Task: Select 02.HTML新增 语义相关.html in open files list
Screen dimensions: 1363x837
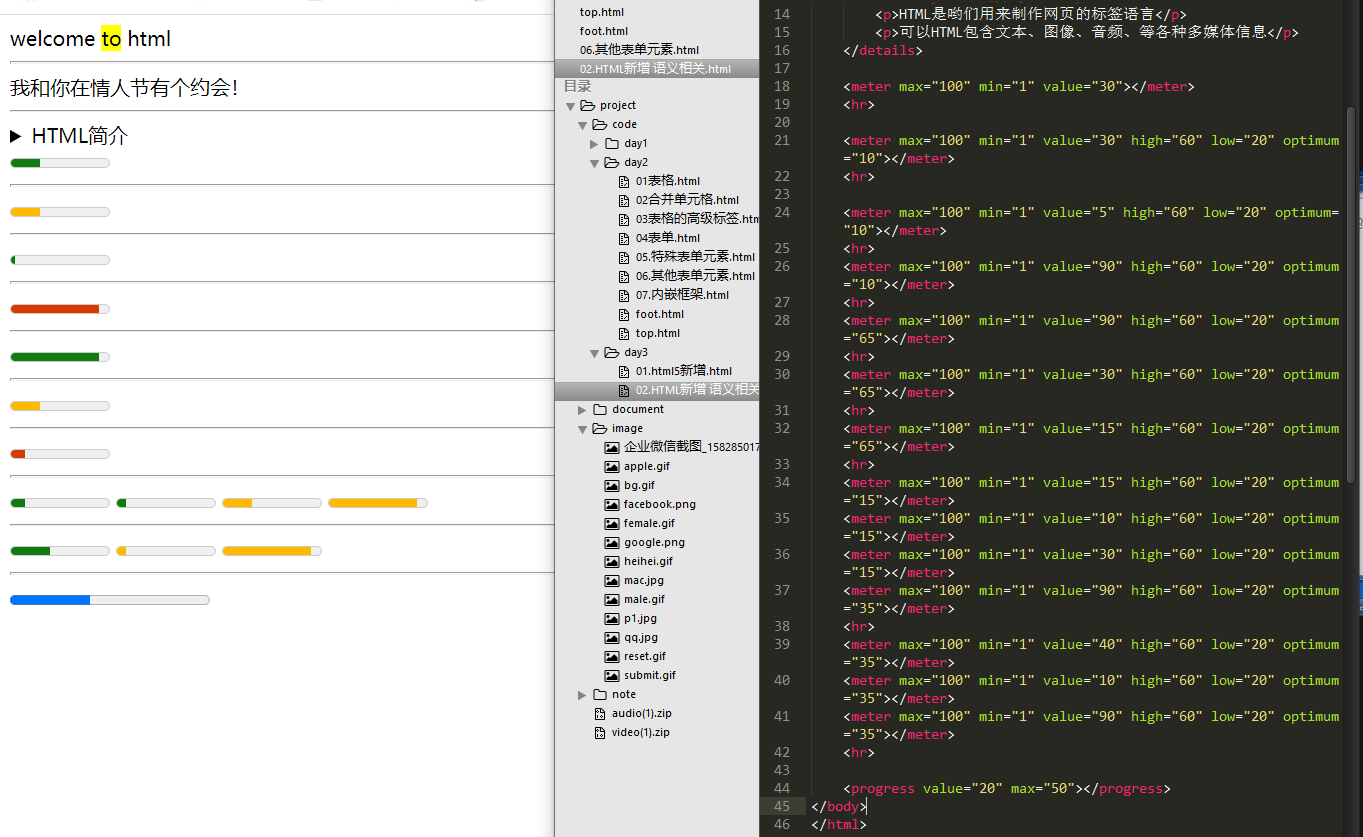Action: click(x=656, y=69)
